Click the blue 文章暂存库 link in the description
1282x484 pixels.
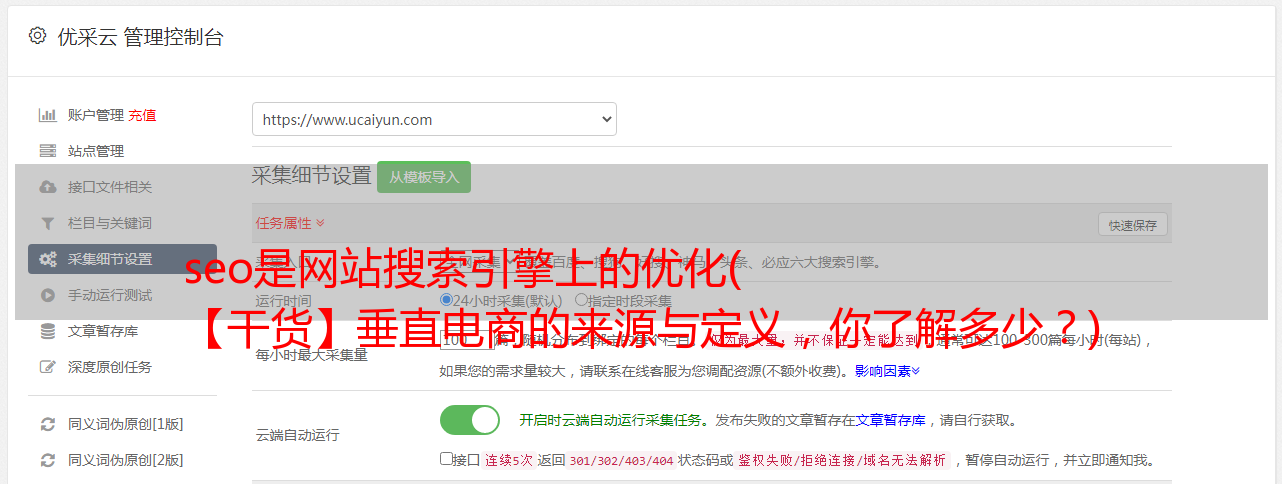click(x=890, y=420)
